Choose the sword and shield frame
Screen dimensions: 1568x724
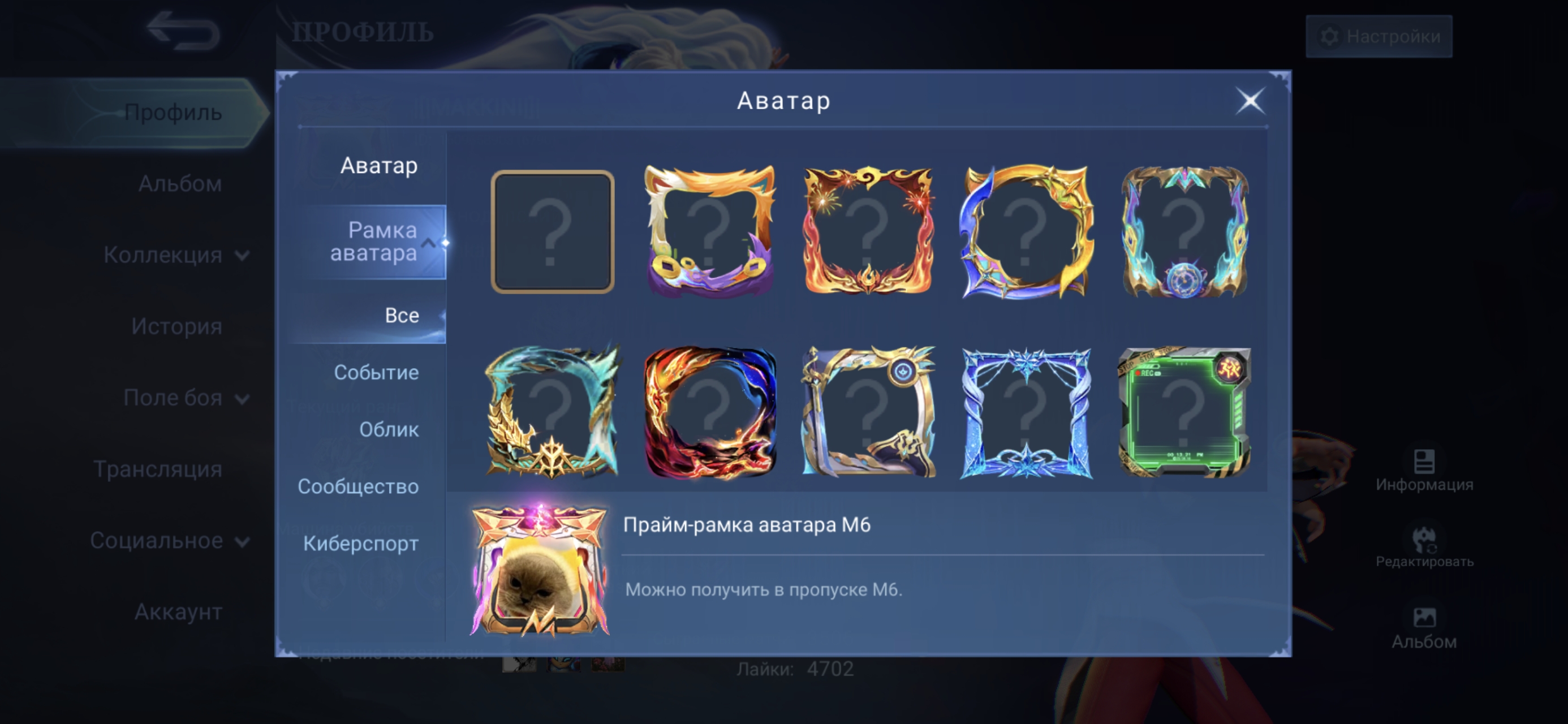tap(868, 412)
